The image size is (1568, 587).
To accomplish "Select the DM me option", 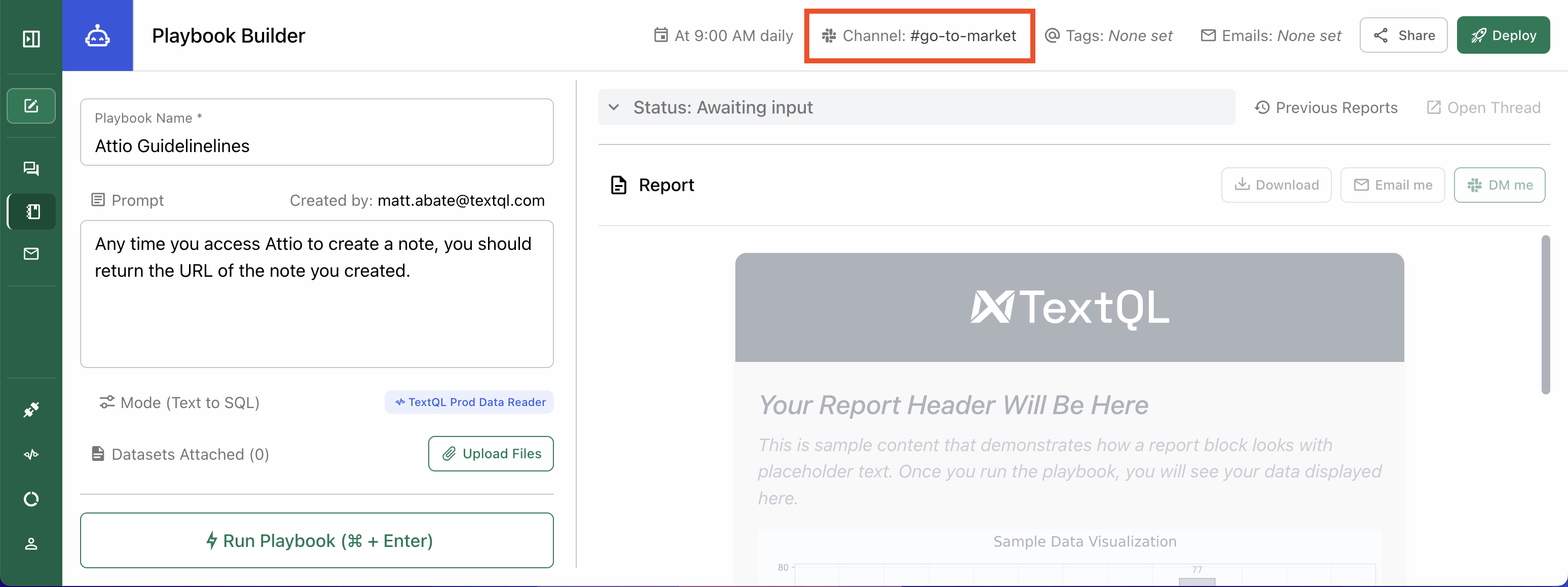I will (1499, 185).
